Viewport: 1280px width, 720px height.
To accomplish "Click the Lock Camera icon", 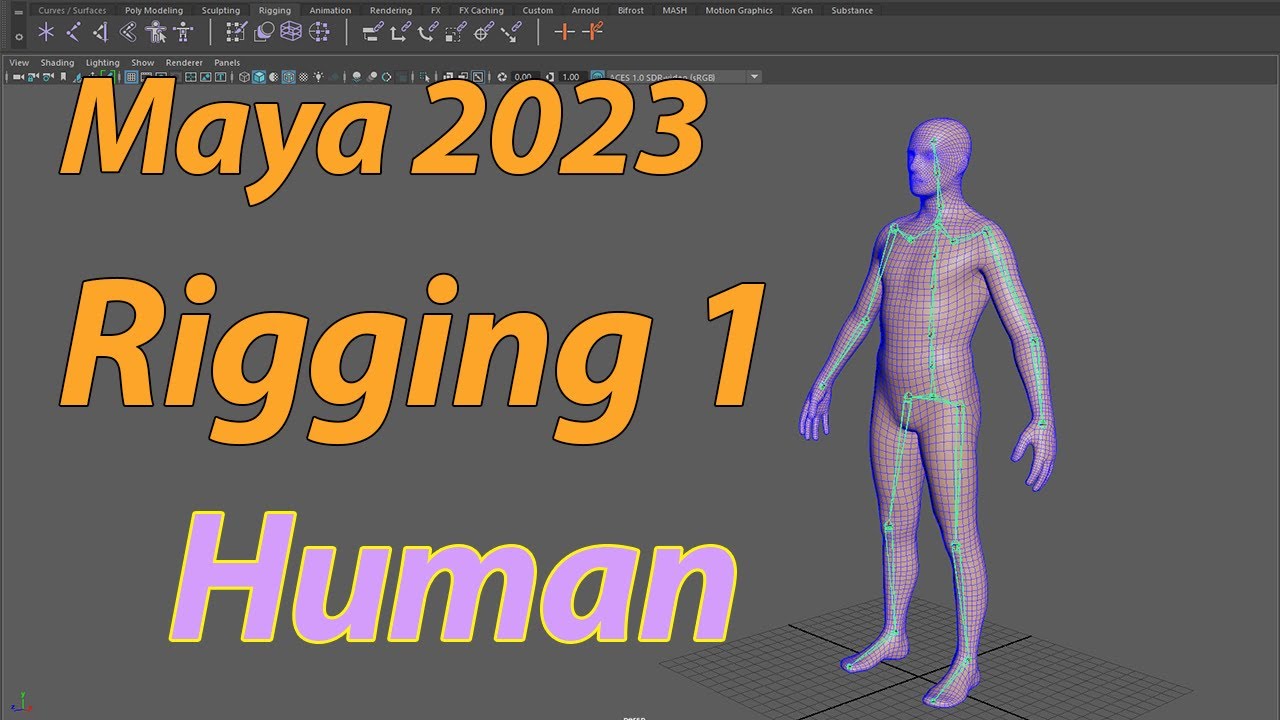I will coord(33,76).
